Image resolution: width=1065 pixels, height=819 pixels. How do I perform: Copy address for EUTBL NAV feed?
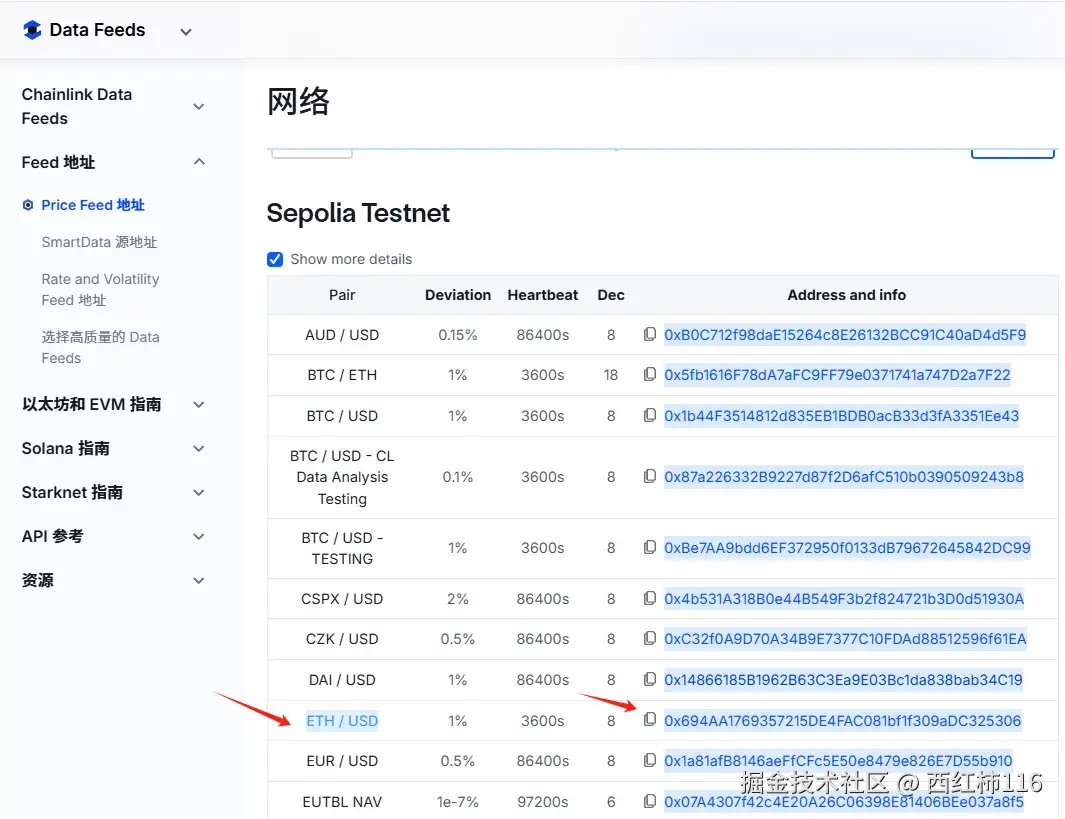(649, 801)
